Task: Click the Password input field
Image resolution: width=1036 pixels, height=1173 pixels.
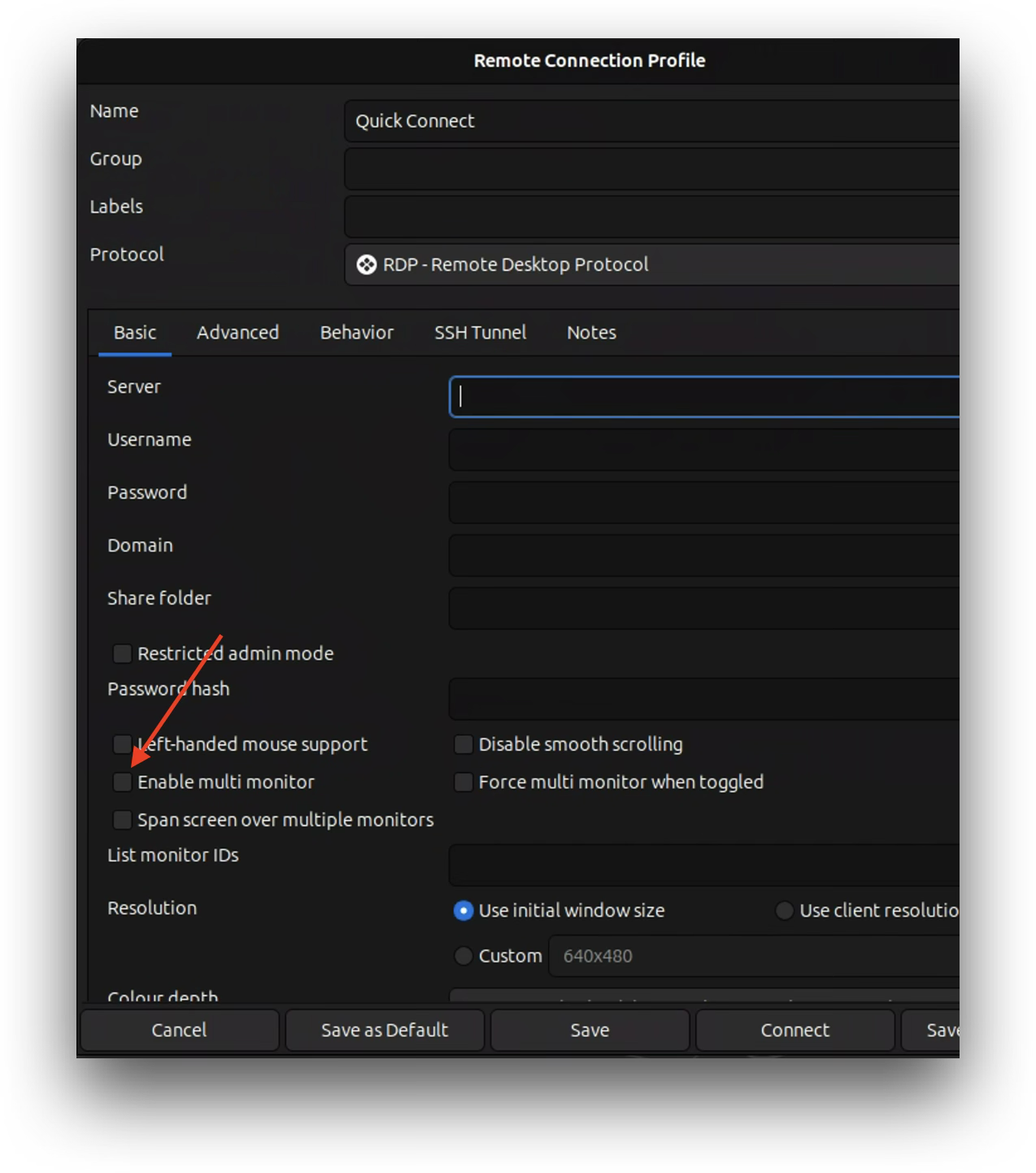Action: 704,503
